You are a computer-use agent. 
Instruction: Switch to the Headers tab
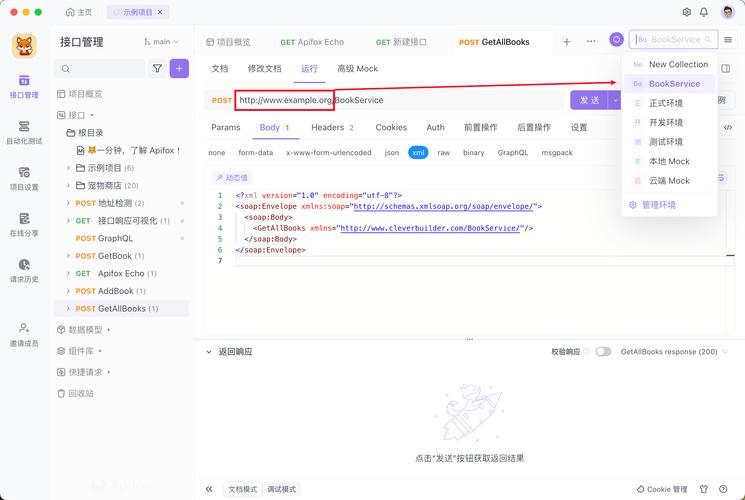[x=332, y=128]
